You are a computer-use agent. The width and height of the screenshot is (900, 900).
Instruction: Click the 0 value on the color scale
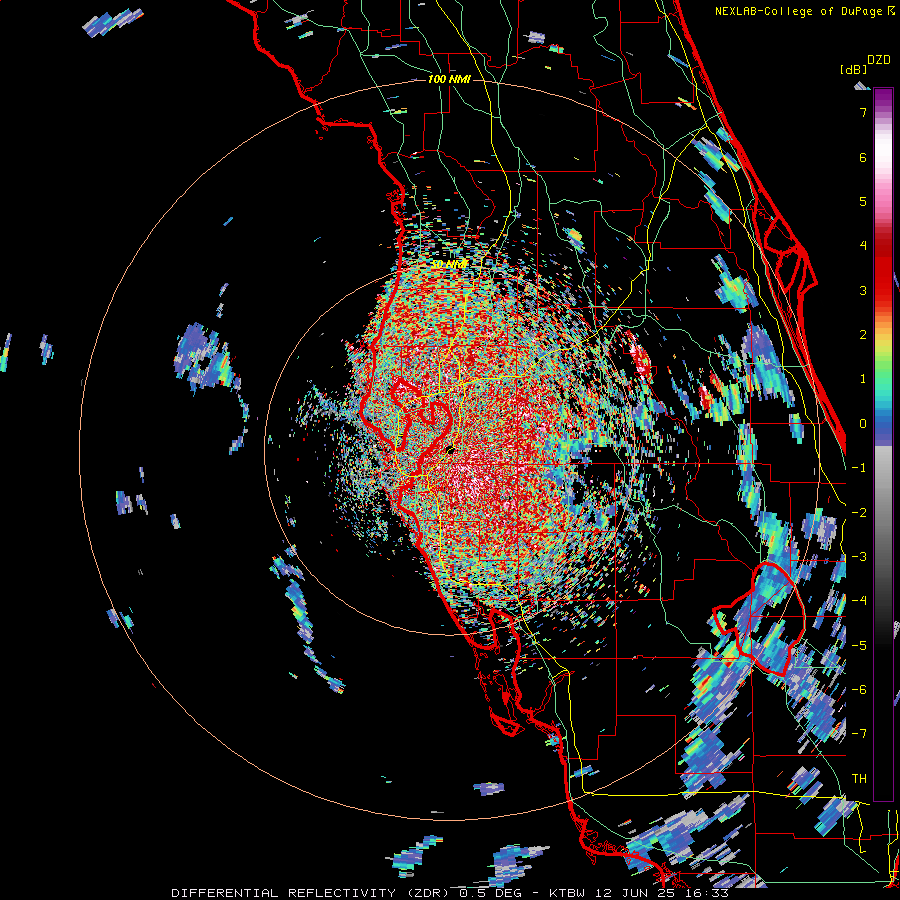(863, 424)
